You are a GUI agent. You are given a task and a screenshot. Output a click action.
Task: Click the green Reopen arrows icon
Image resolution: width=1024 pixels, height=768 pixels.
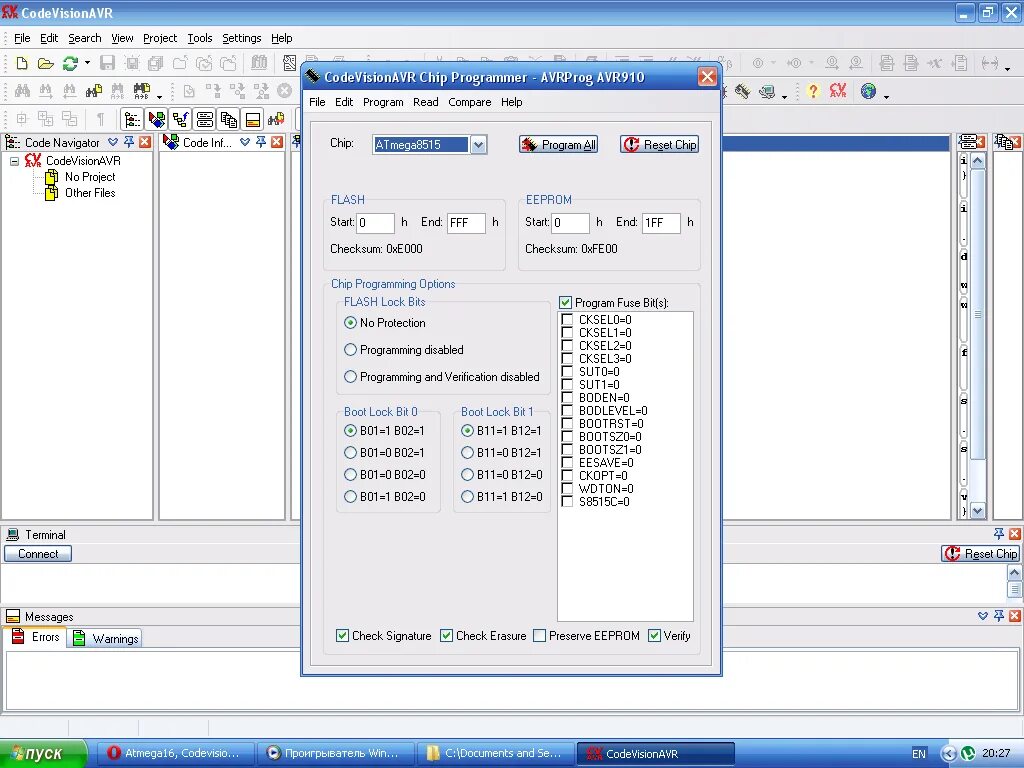[x=70, y=63]
